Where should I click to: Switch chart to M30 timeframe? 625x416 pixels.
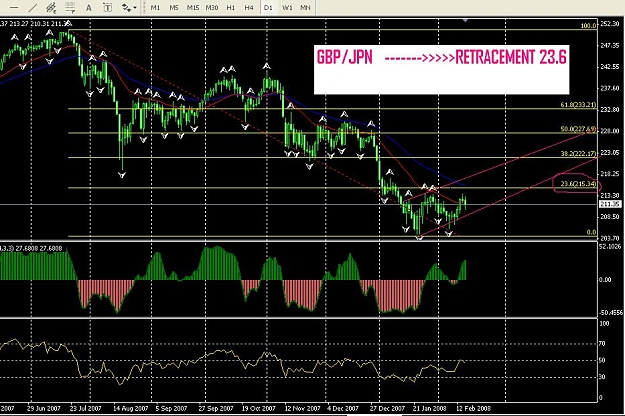point(212,8)
